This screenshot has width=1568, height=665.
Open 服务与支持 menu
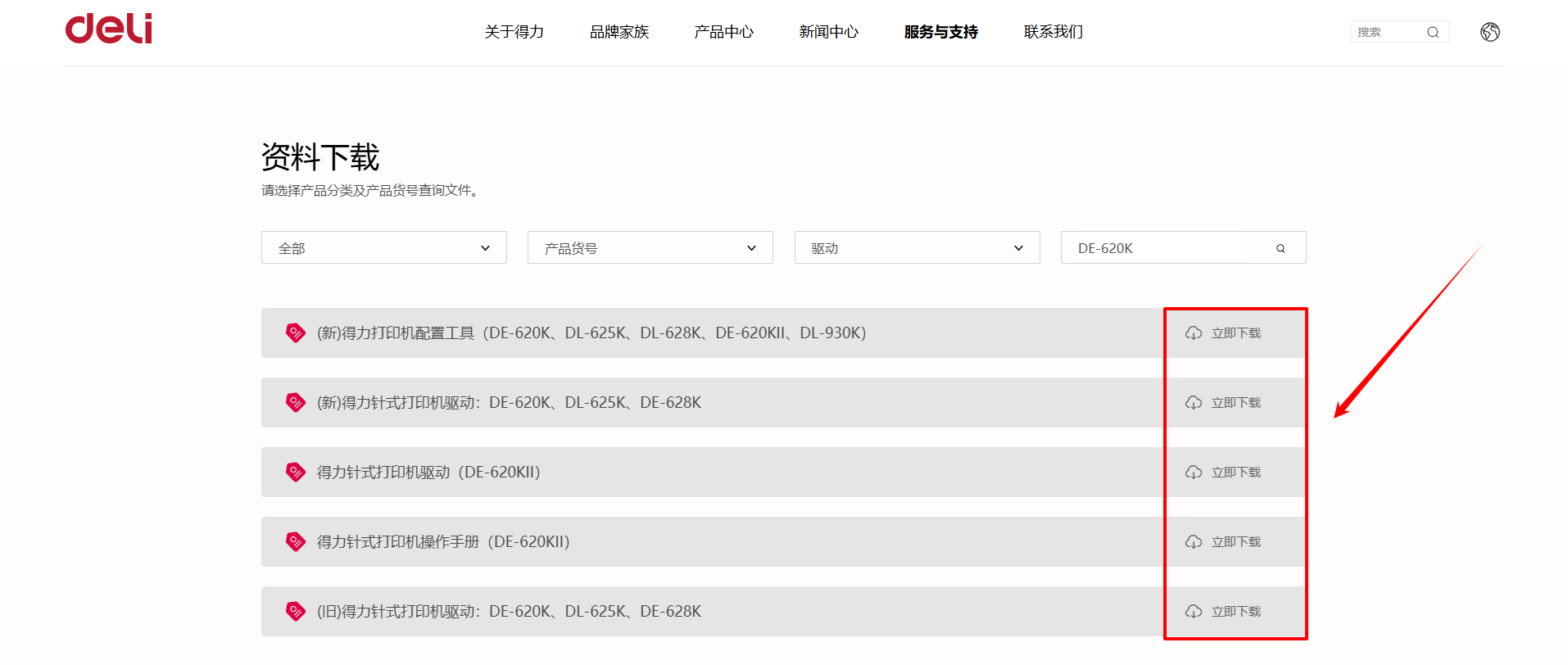pos(941,32)
